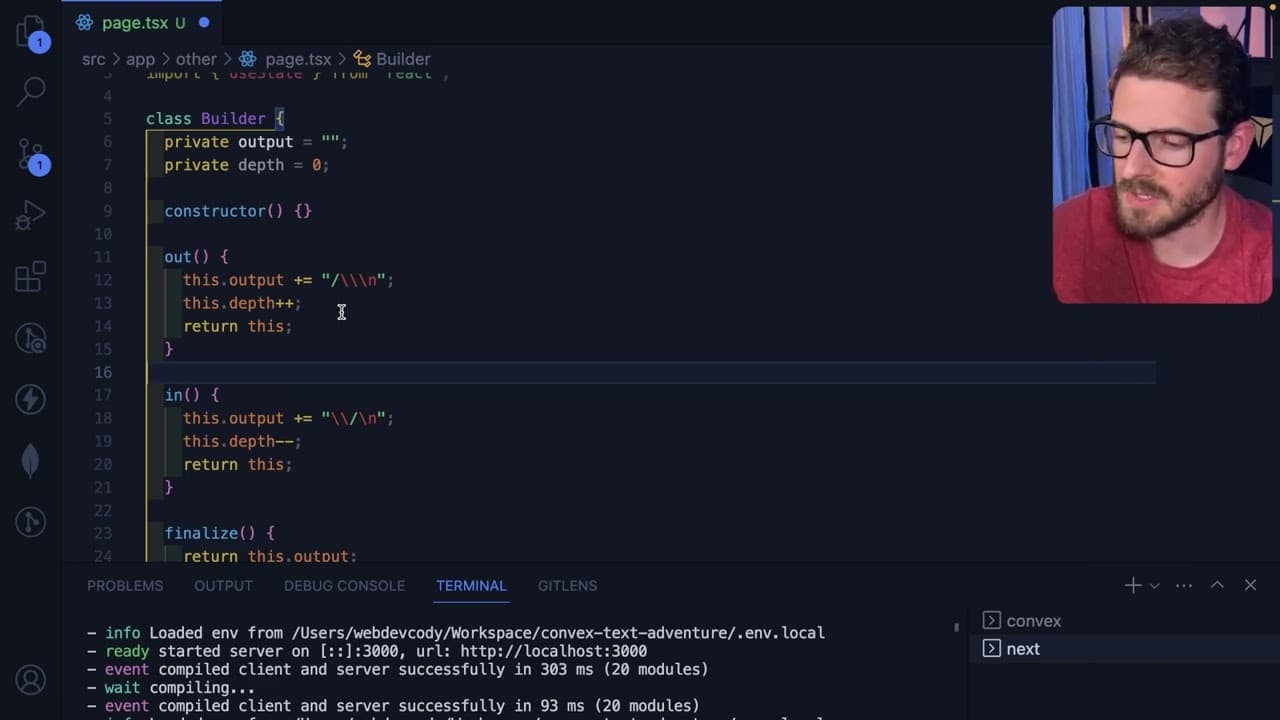This screenshot has height=720, width=1280.
Task: Click the Builder breadcrumb item
Action: 392,59
